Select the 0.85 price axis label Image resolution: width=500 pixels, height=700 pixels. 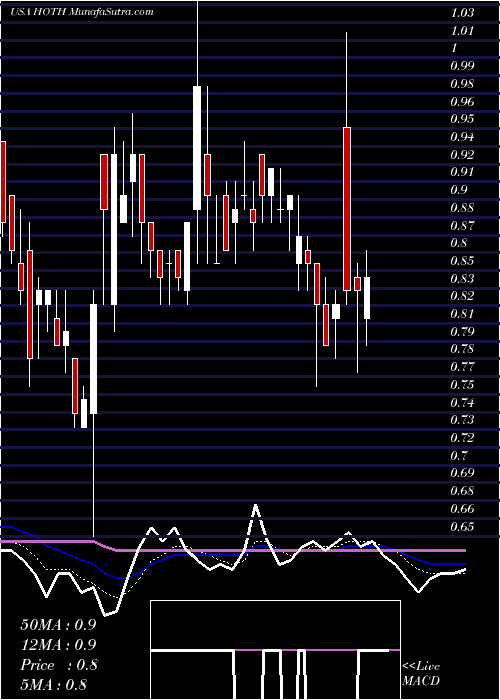tap(462, 261)
